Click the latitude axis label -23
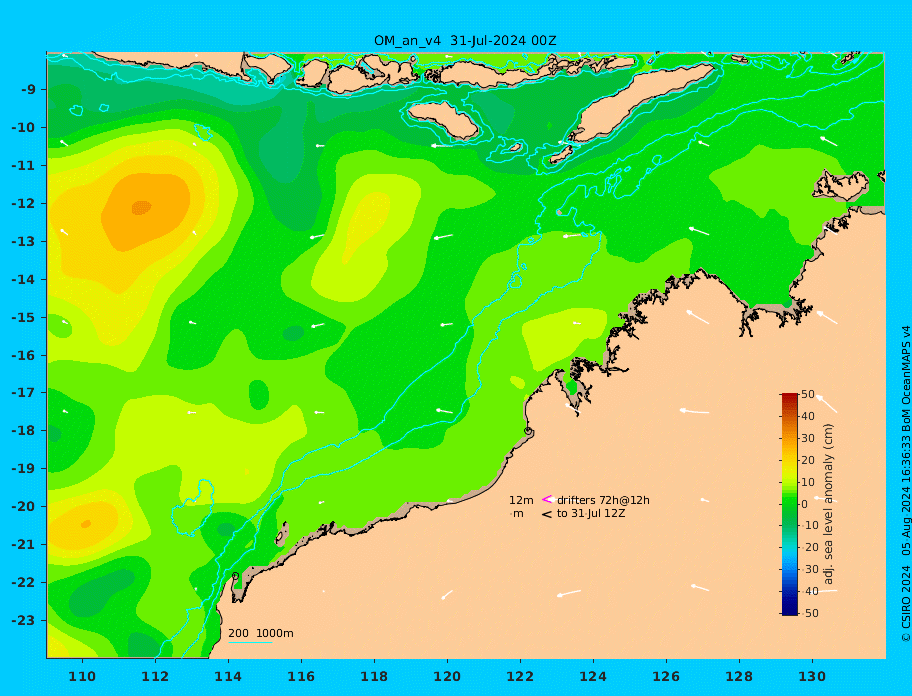This screenshot has height=696, width=912. [24, 620]
